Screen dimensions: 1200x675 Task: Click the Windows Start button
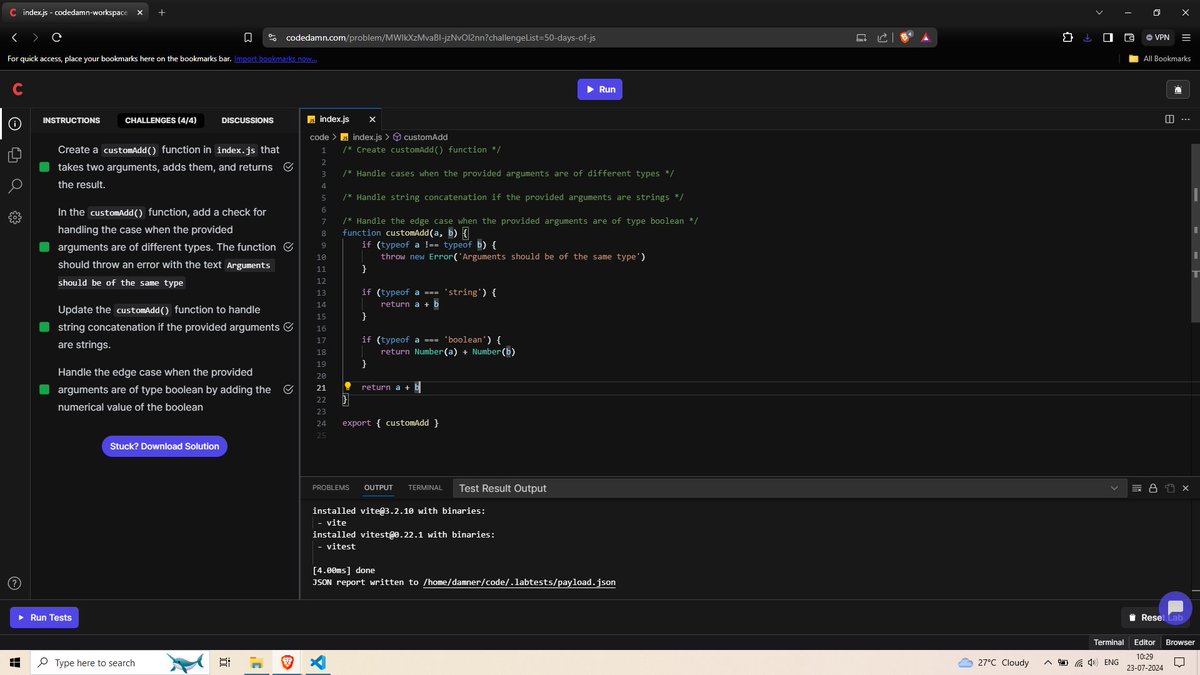point(15,662)
